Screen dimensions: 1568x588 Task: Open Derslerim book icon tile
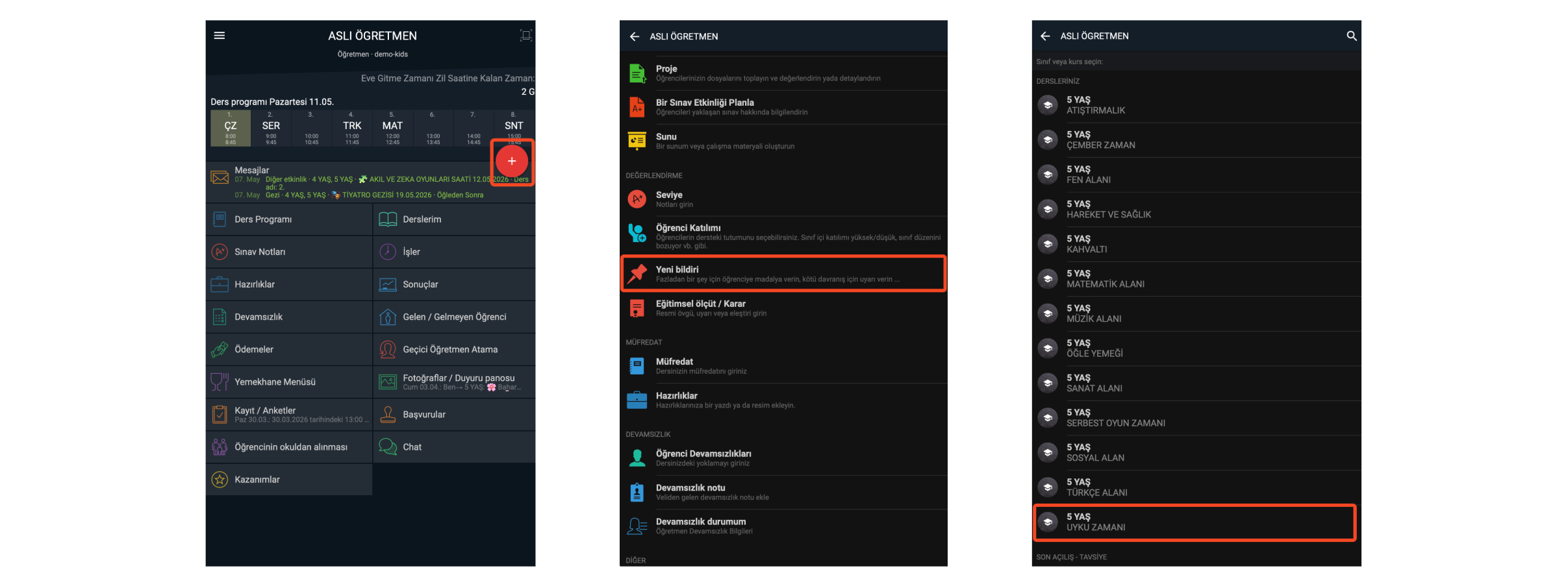(455, 219)
